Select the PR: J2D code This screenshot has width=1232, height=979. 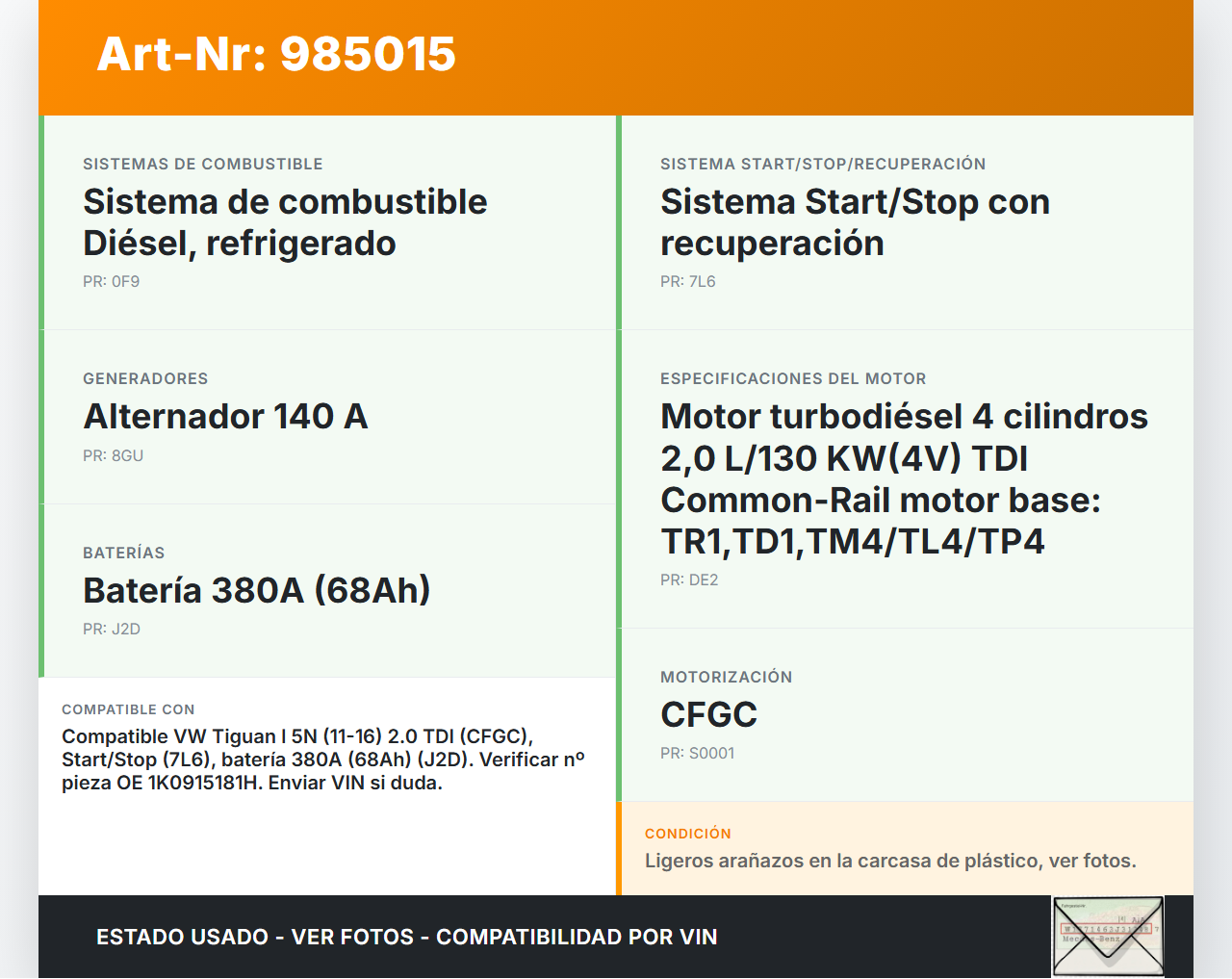pyautogui.click(x=112, y=630)
